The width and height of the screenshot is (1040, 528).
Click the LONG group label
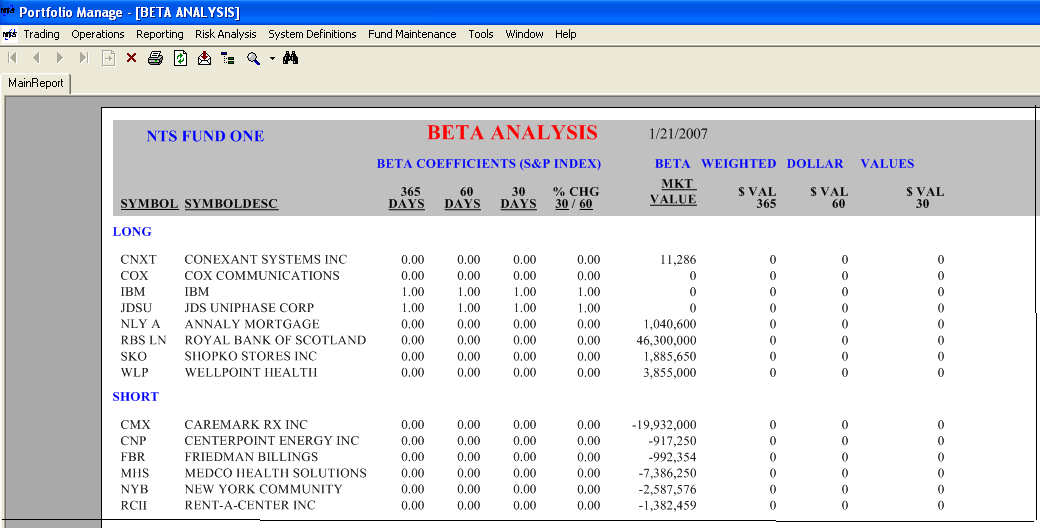[x=132, y=231]
